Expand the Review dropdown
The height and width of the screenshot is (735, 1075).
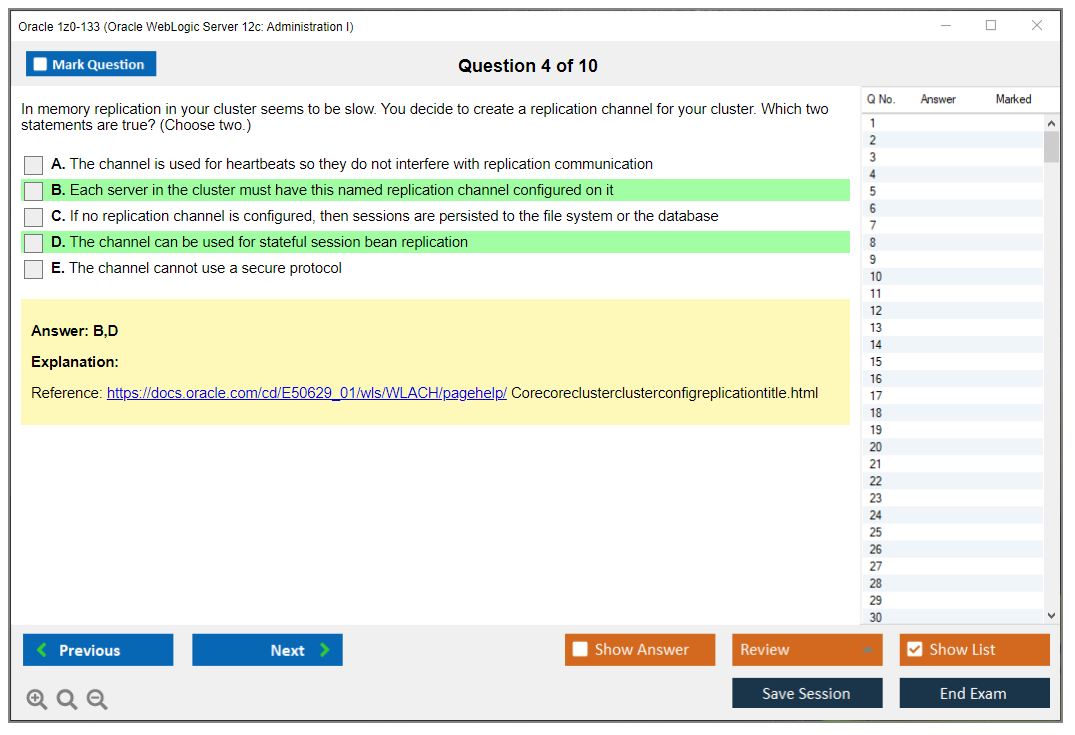click(x=866, y=650)
